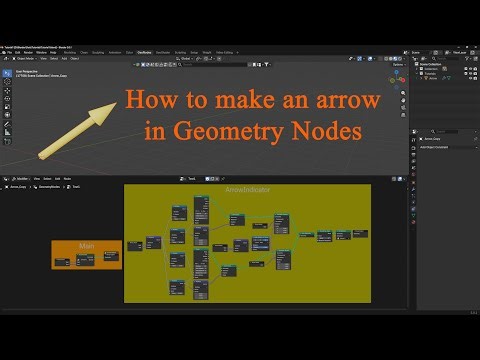Open the Modifier type dropdown in node editor
Viewport: 480px width, 360px height.
[21, 179]
